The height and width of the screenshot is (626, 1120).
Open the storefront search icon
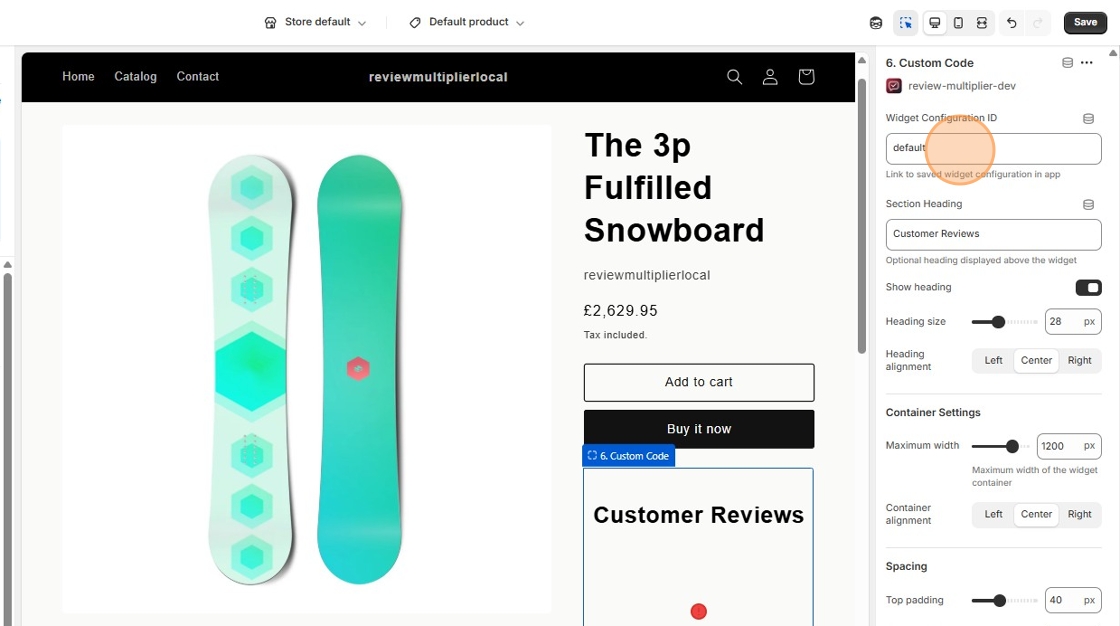pos(735,76)
